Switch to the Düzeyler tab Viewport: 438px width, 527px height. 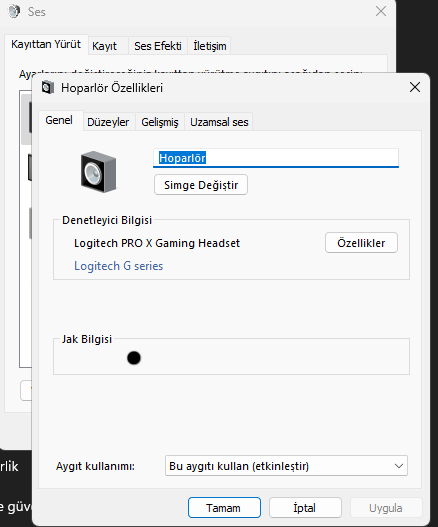(108, 122)
